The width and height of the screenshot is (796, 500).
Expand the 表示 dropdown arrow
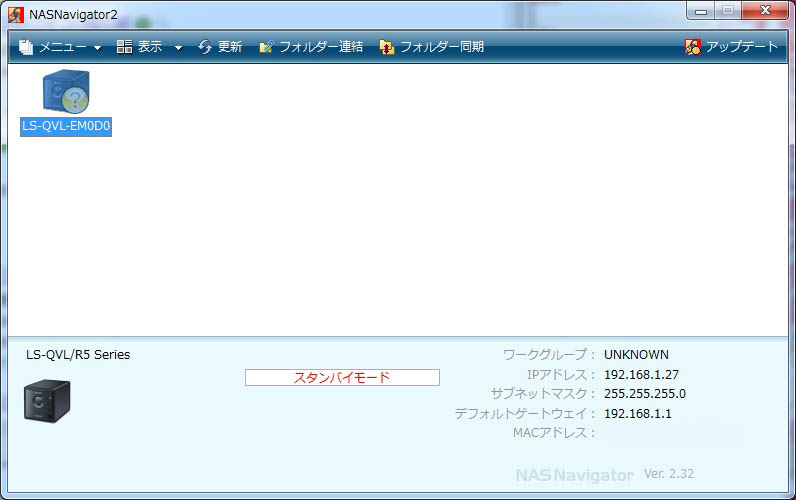tap(178, 48)
